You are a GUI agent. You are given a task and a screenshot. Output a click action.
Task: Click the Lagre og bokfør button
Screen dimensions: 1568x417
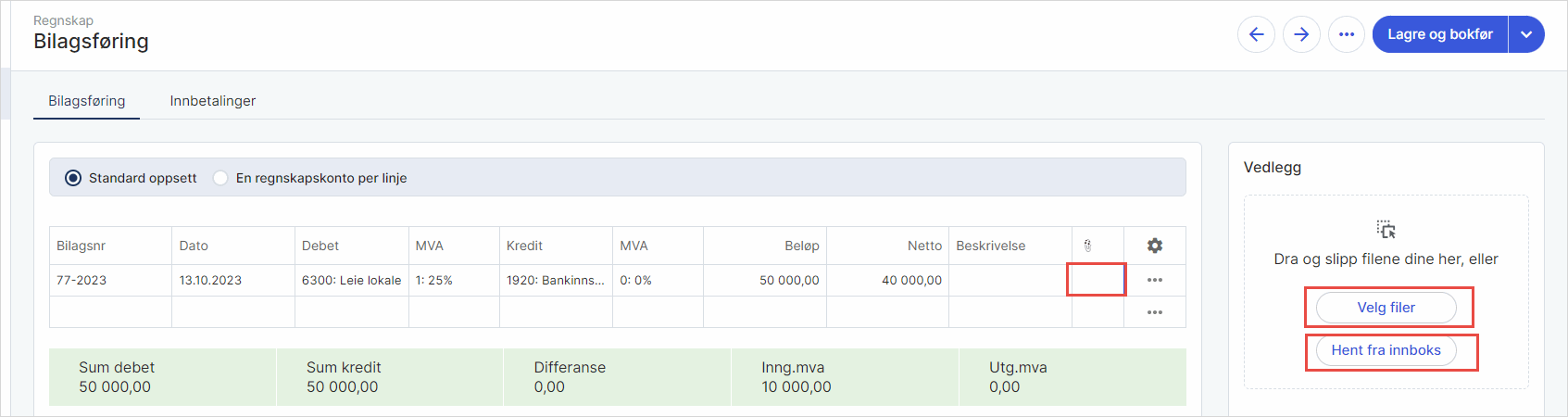click(x=1439, y=34)
